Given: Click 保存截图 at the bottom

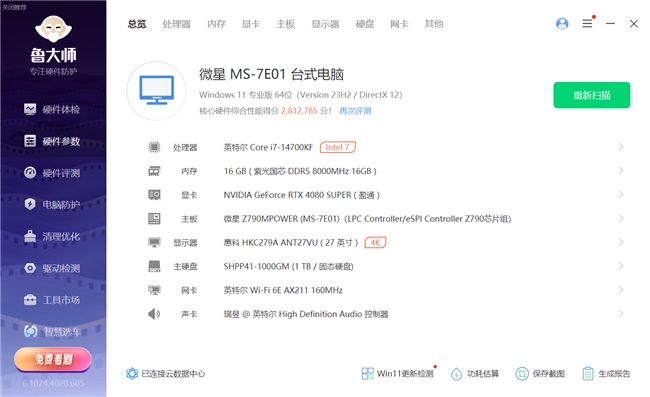Looking at the screenshot, I should [540, 374].
